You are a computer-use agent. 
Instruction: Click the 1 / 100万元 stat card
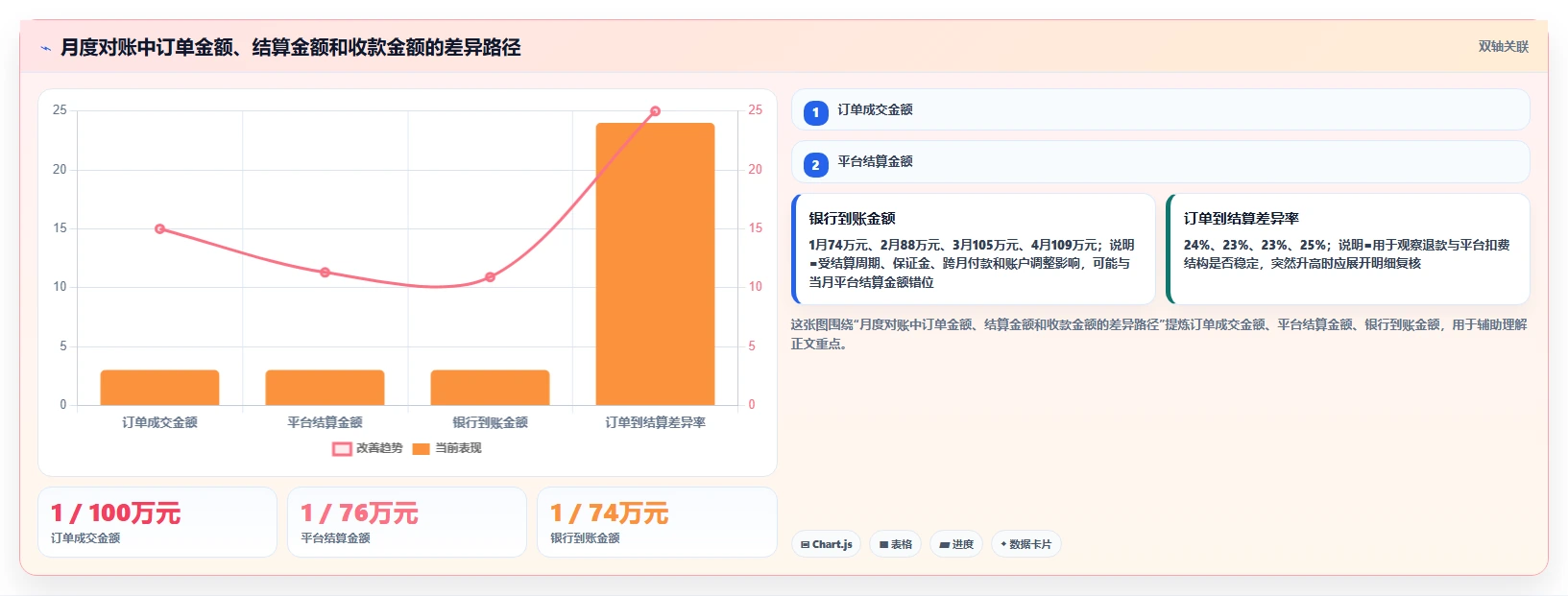coord(157,522)
